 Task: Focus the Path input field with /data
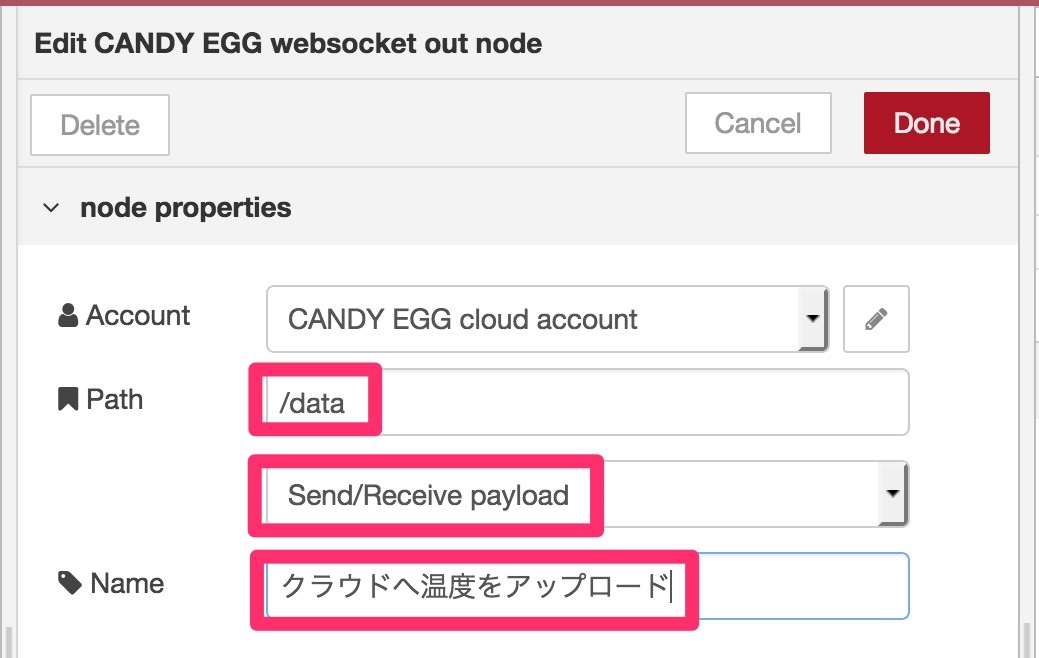click(587, 402)
